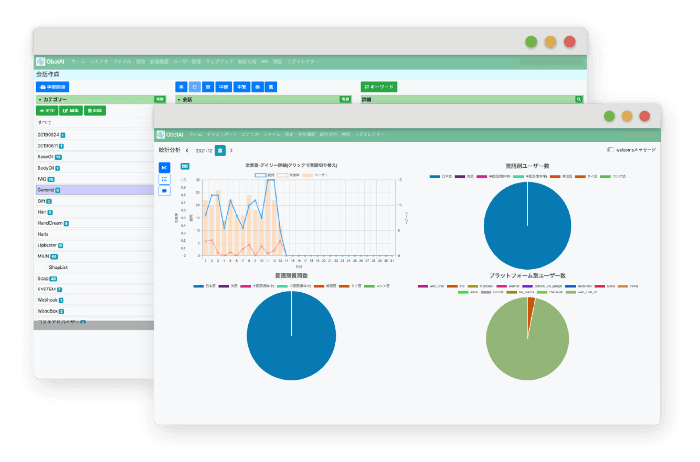Viewport: 700px width, 462px height.
Task: Toggle the orange bar series legend swatch
Action: click(308, 175)
